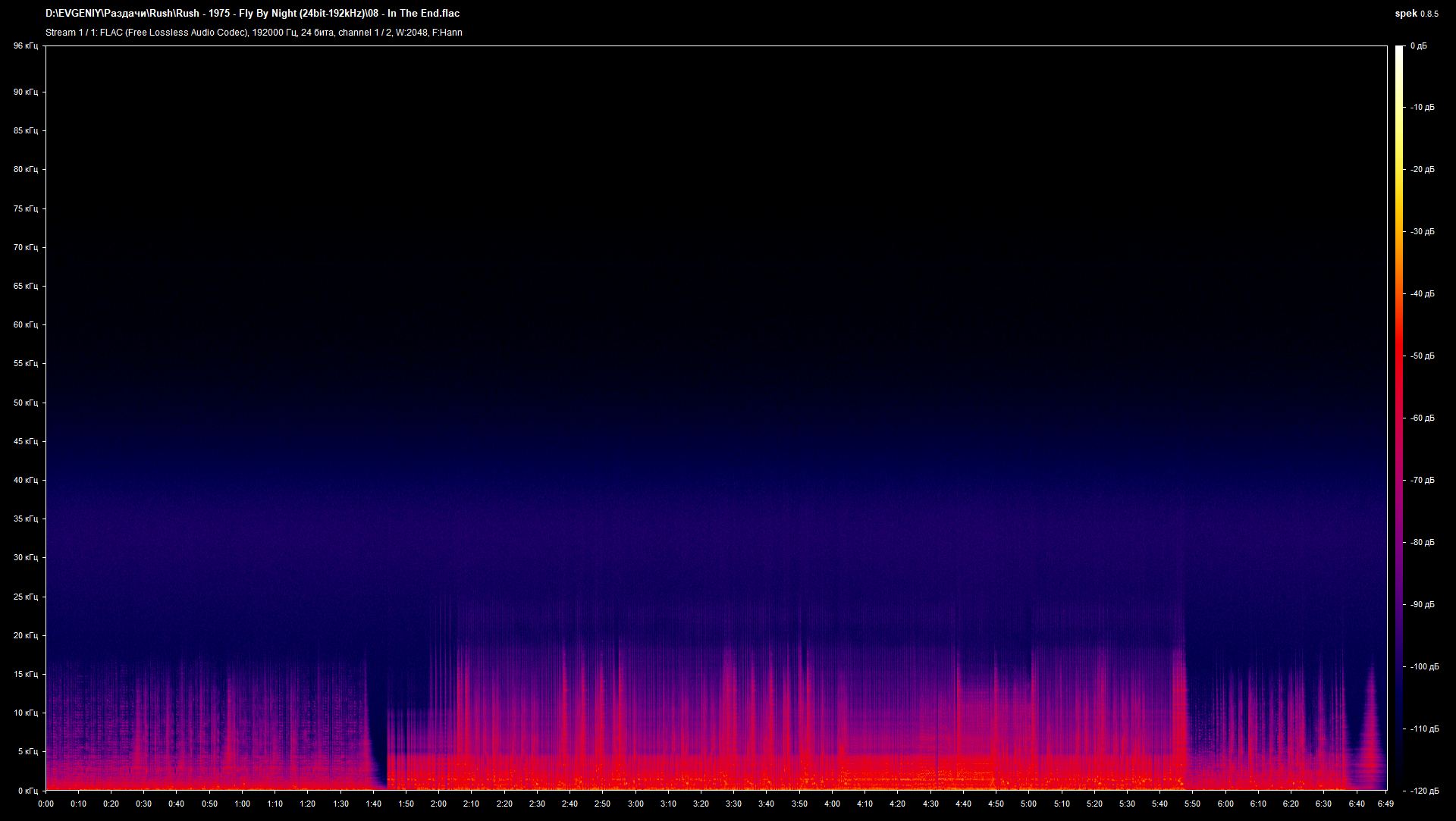Click the 75 кГц frequency axis label
Viewport: 1456px width, 821px height.
26,208
